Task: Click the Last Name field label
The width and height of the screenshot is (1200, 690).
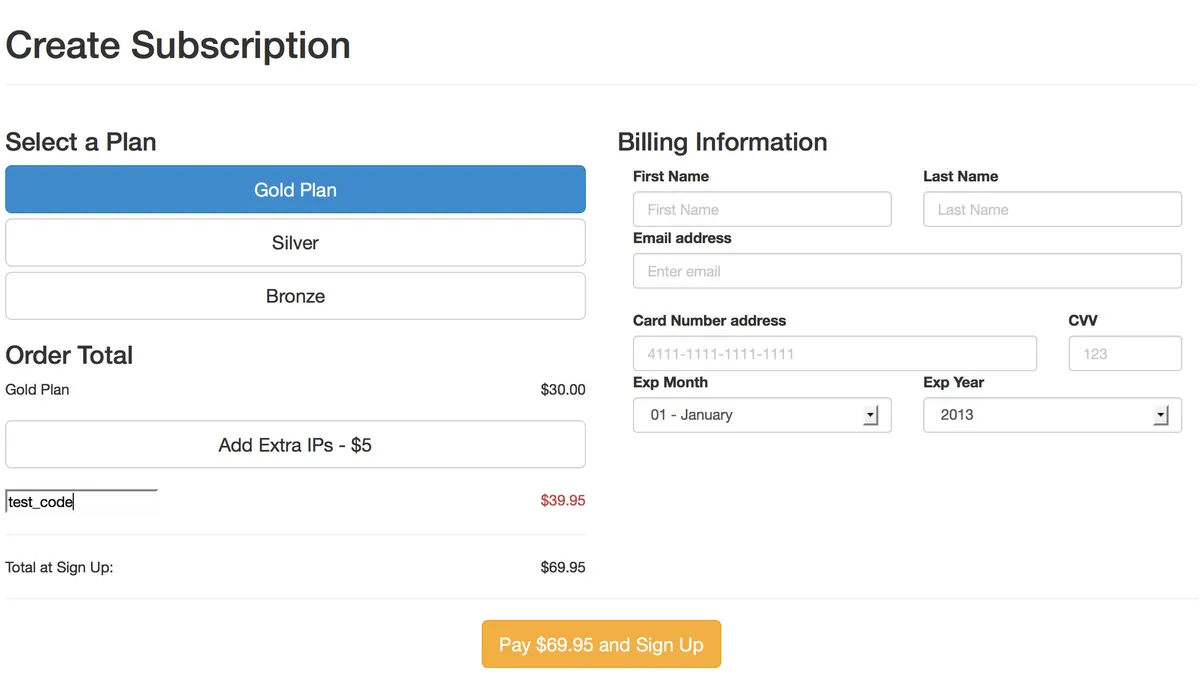Action: [x=960, y=176]
